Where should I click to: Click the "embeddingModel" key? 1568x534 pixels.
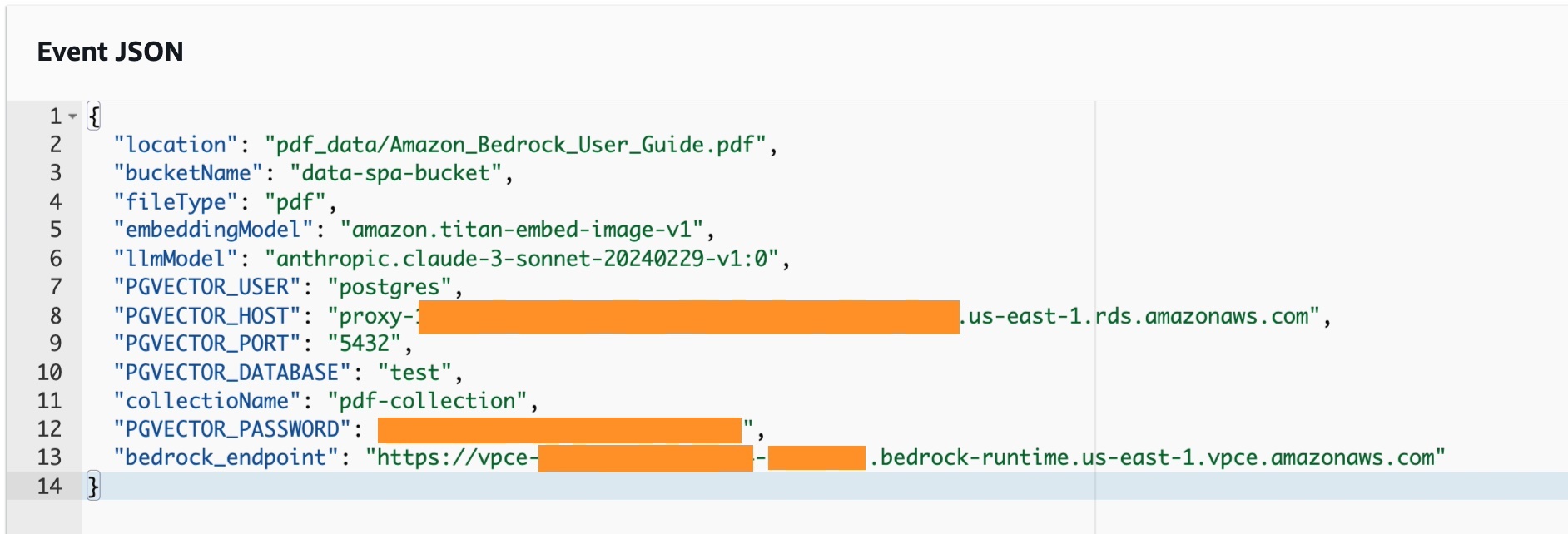pos(213,230)
